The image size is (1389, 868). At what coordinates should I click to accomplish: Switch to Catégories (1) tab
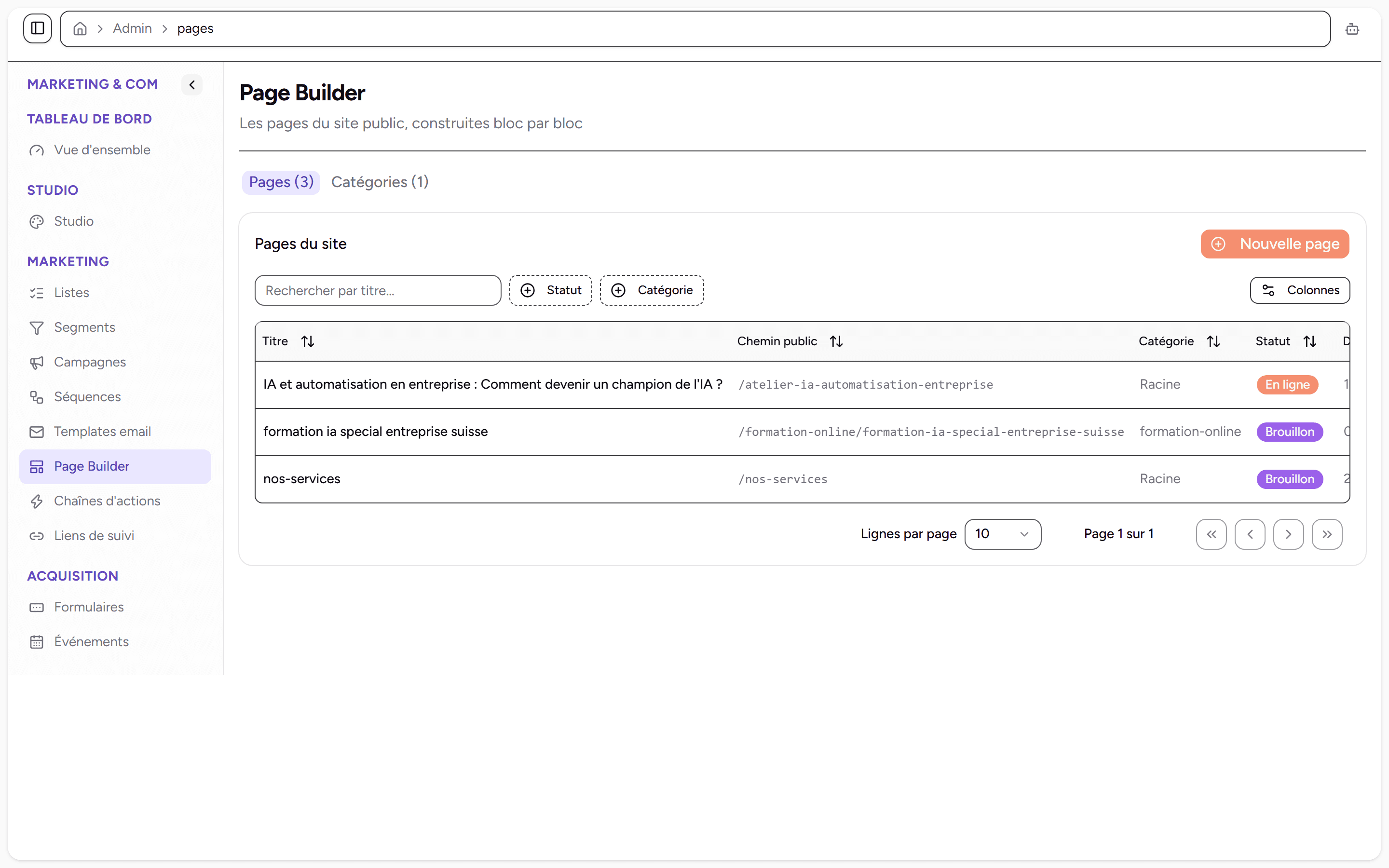coord(380,182)
